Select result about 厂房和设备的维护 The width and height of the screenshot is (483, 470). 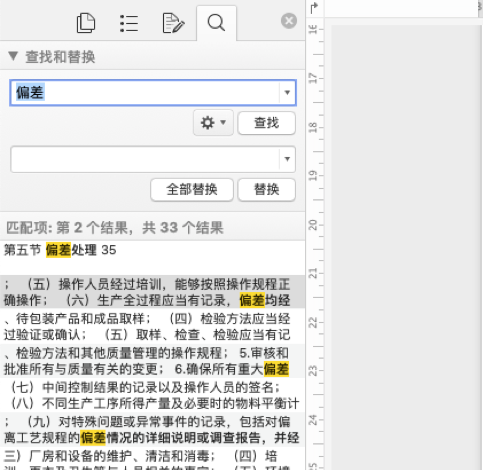(152, 459)
